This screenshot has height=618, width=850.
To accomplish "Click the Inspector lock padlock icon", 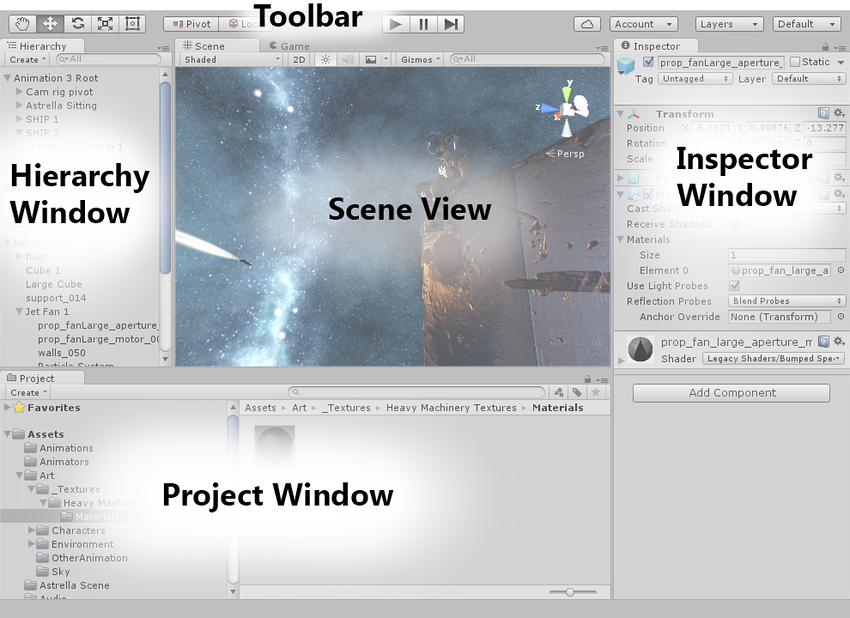I will (826, 45).
